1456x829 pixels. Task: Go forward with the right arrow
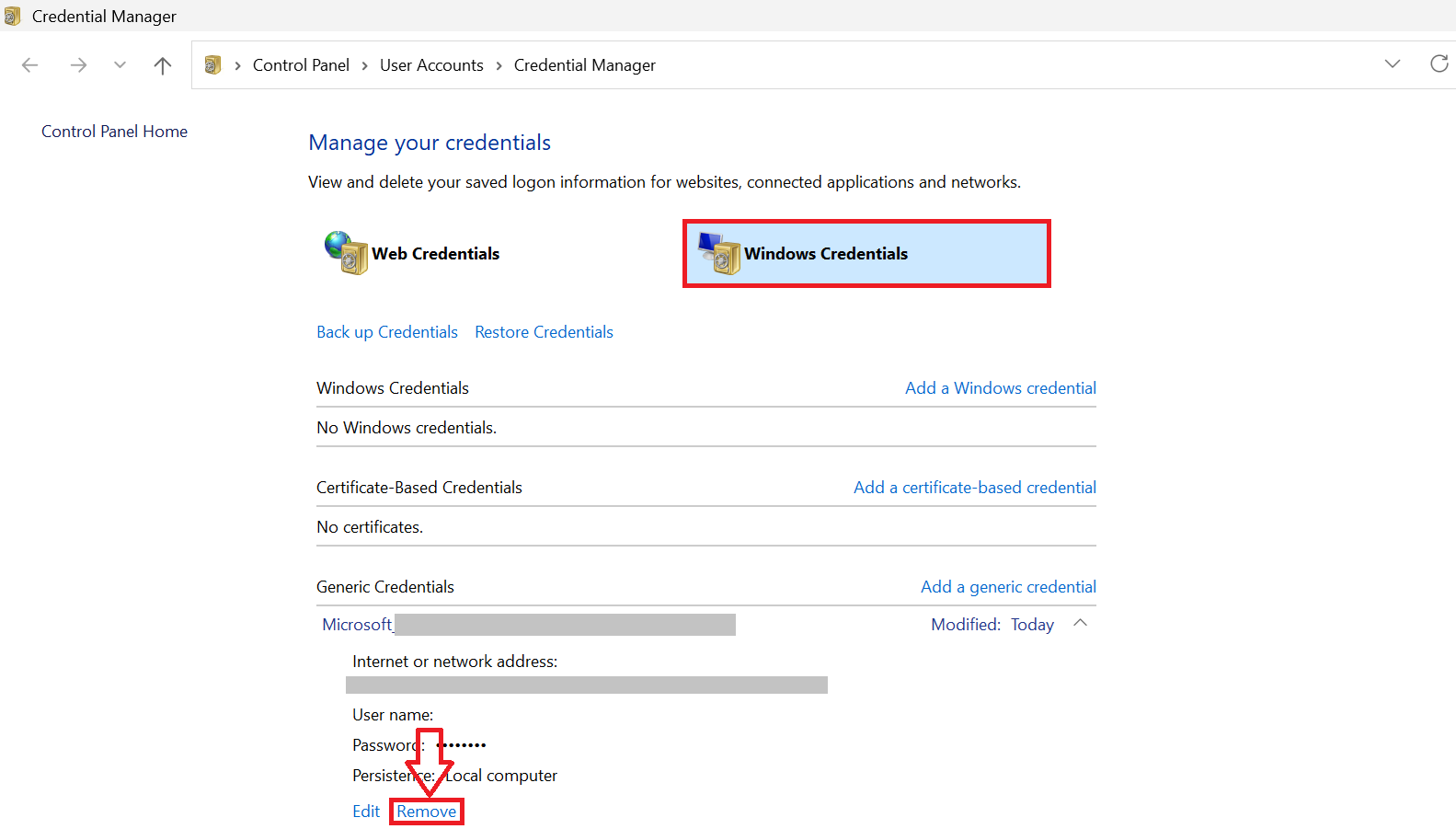pyautogui.click(x=78, y=64)
